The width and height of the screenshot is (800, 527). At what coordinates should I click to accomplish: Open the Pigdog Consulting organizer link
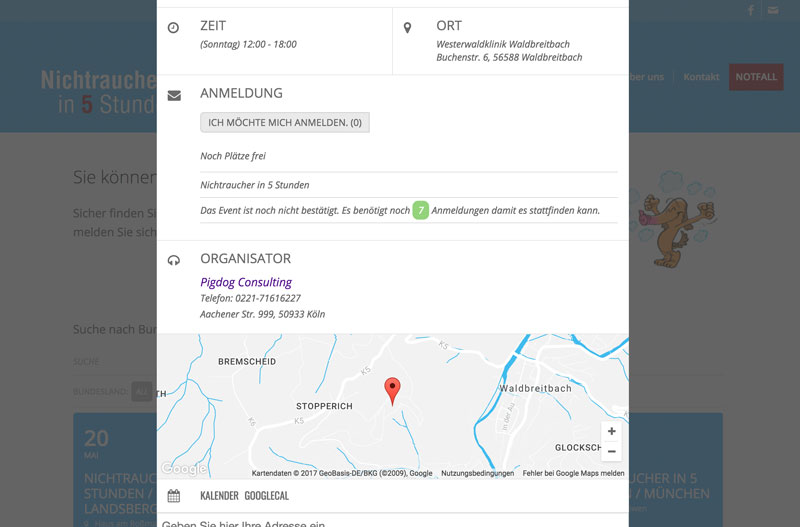246,282
